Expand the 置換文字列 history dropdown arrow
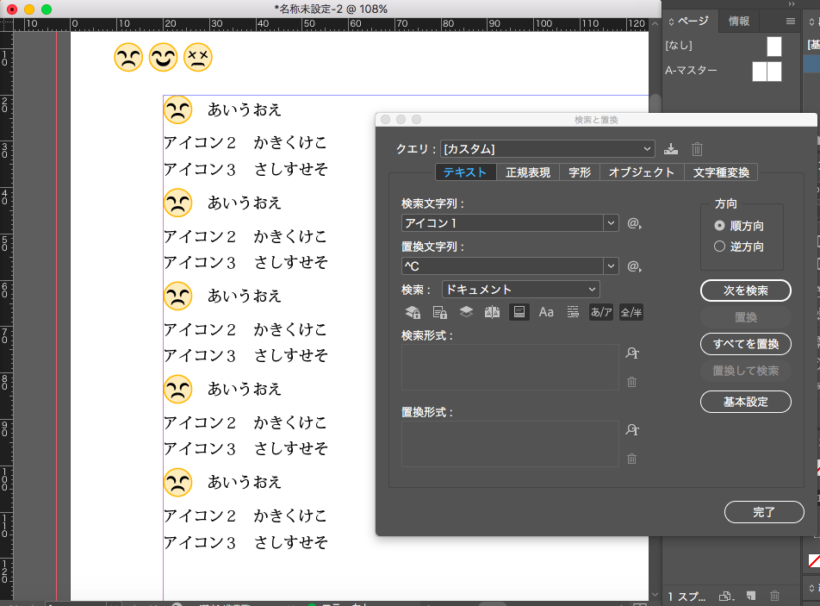Screen dimensions: 820x606 pos(611,266)
